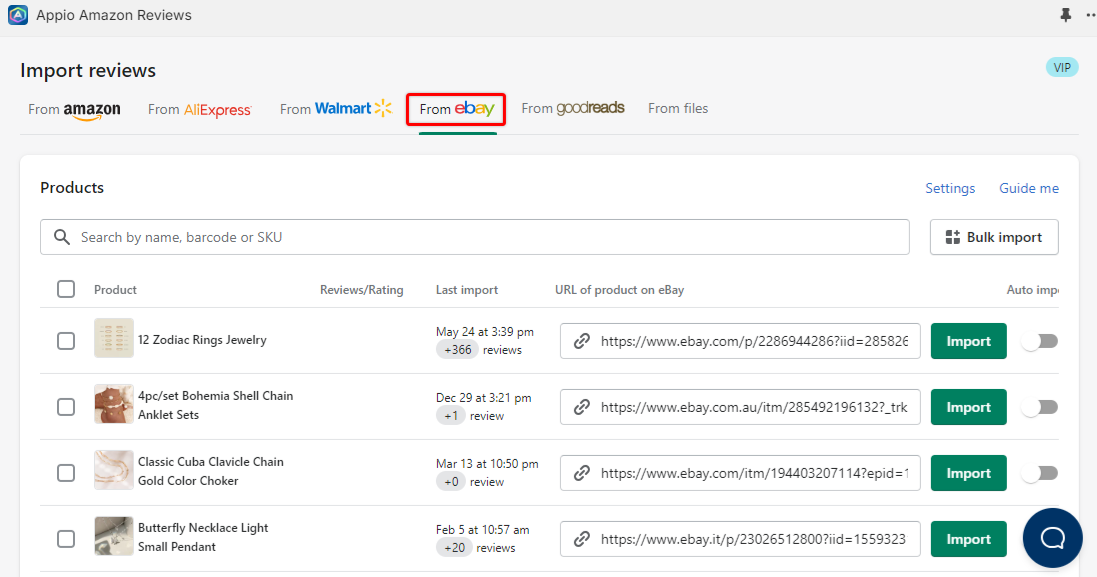
Task: Click the search magnifier icon
Action: pos(62,237)
